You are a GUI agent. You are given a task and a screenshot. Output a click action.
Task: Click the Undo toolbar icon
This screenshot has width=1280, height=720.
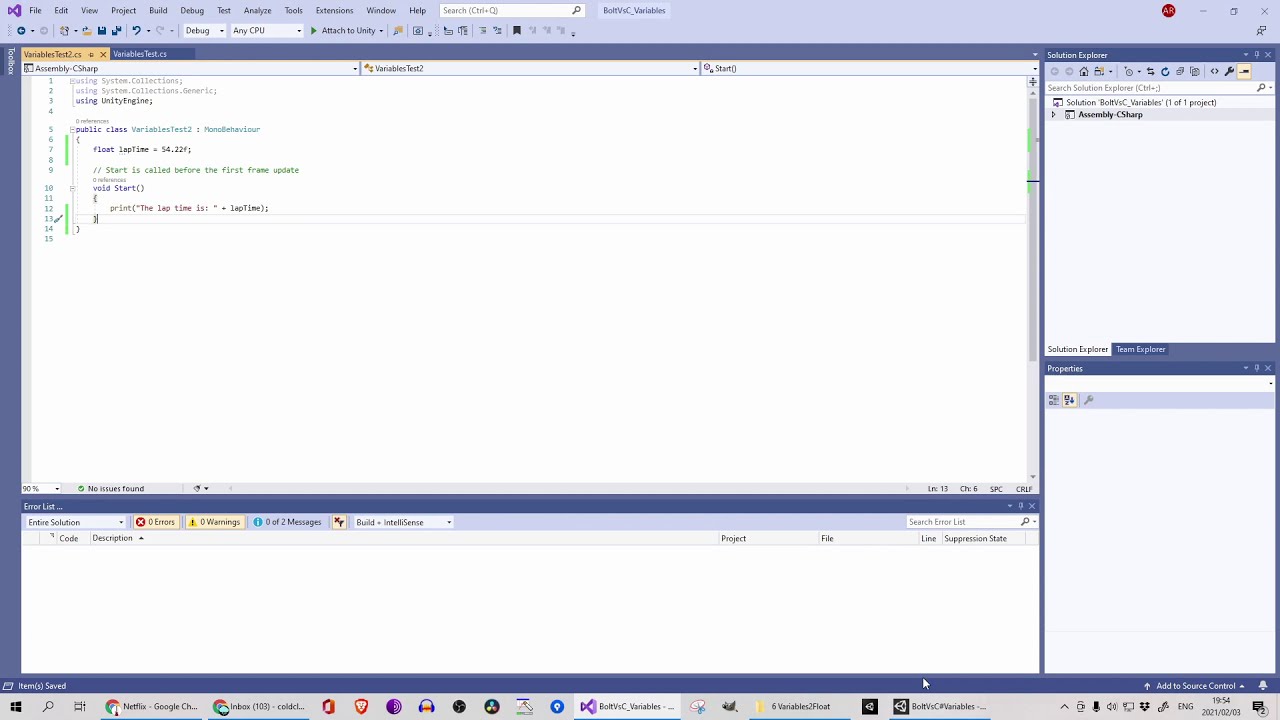[x=136, y=30]
